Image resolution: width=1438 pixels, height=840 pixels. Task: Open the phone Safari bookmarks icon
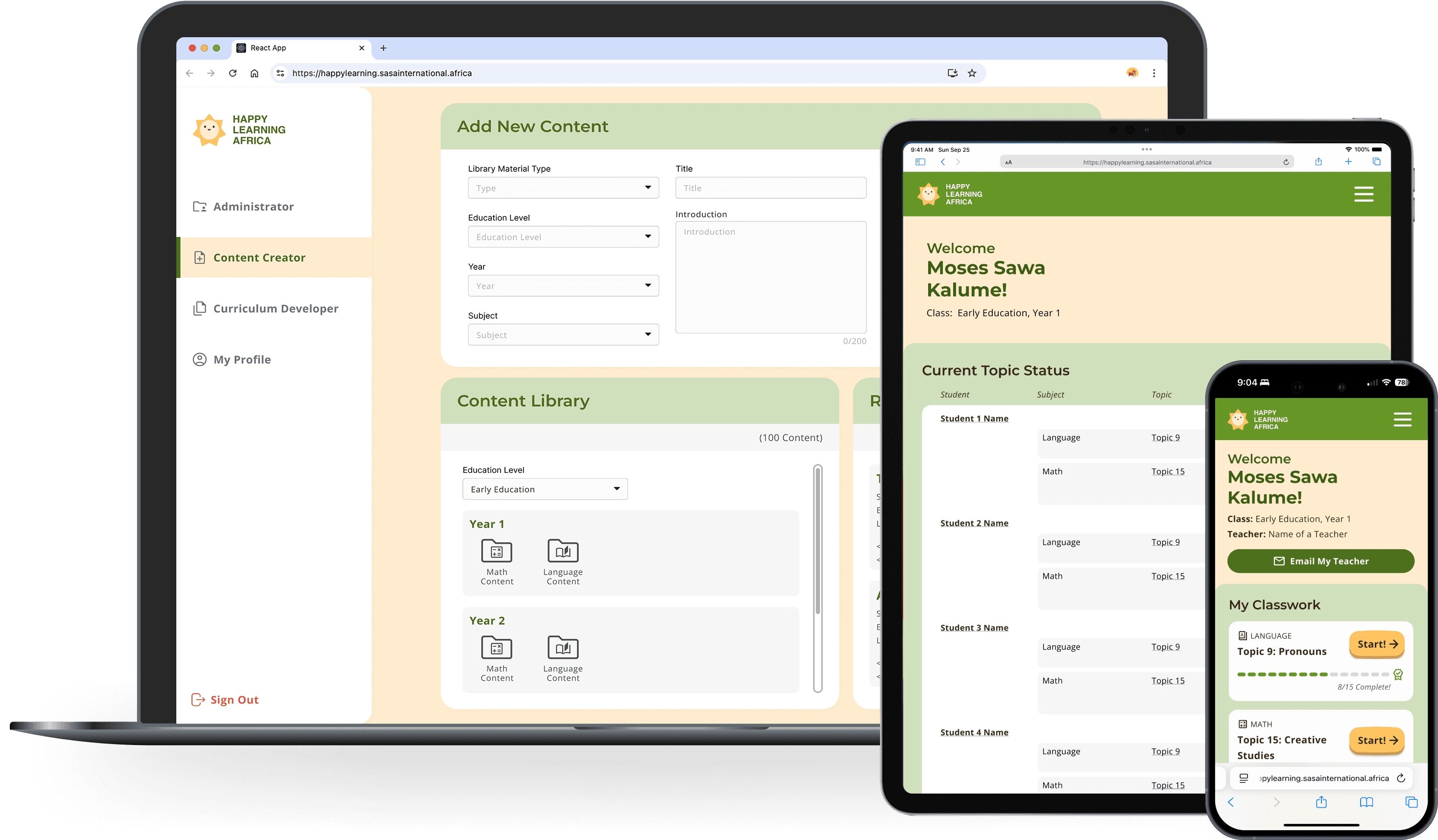coord(1366,802)
